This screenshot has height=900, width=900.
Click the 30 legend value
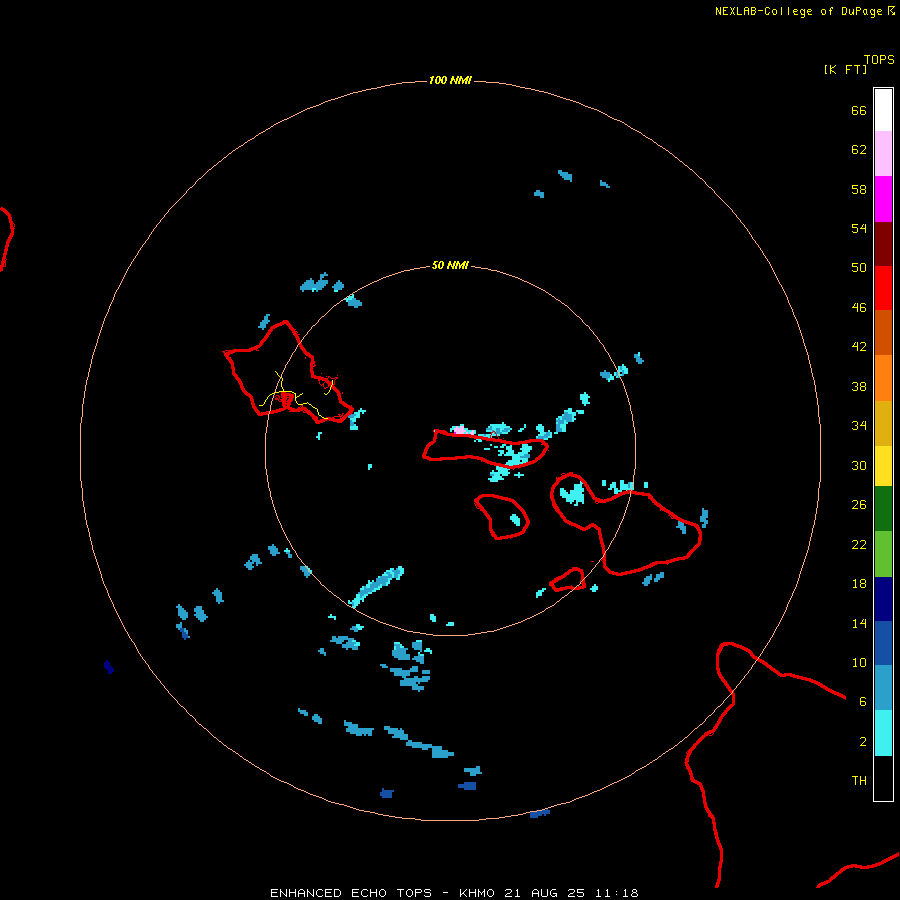point(859,465)
